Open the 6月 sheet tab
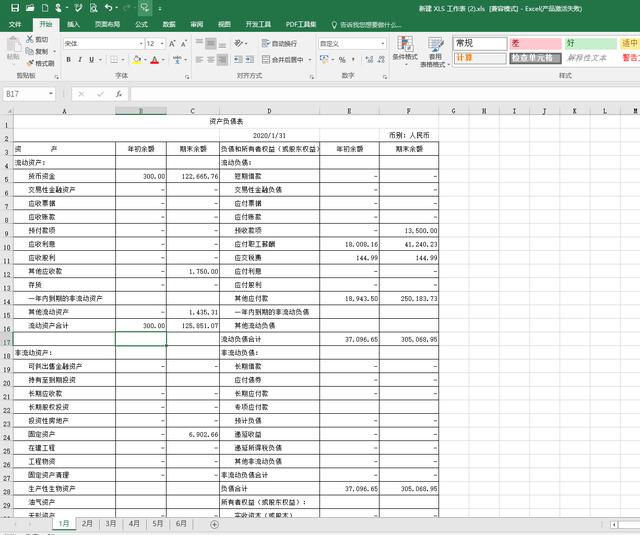640x535 pixels. pyautogui.click(x=181, y=524)
